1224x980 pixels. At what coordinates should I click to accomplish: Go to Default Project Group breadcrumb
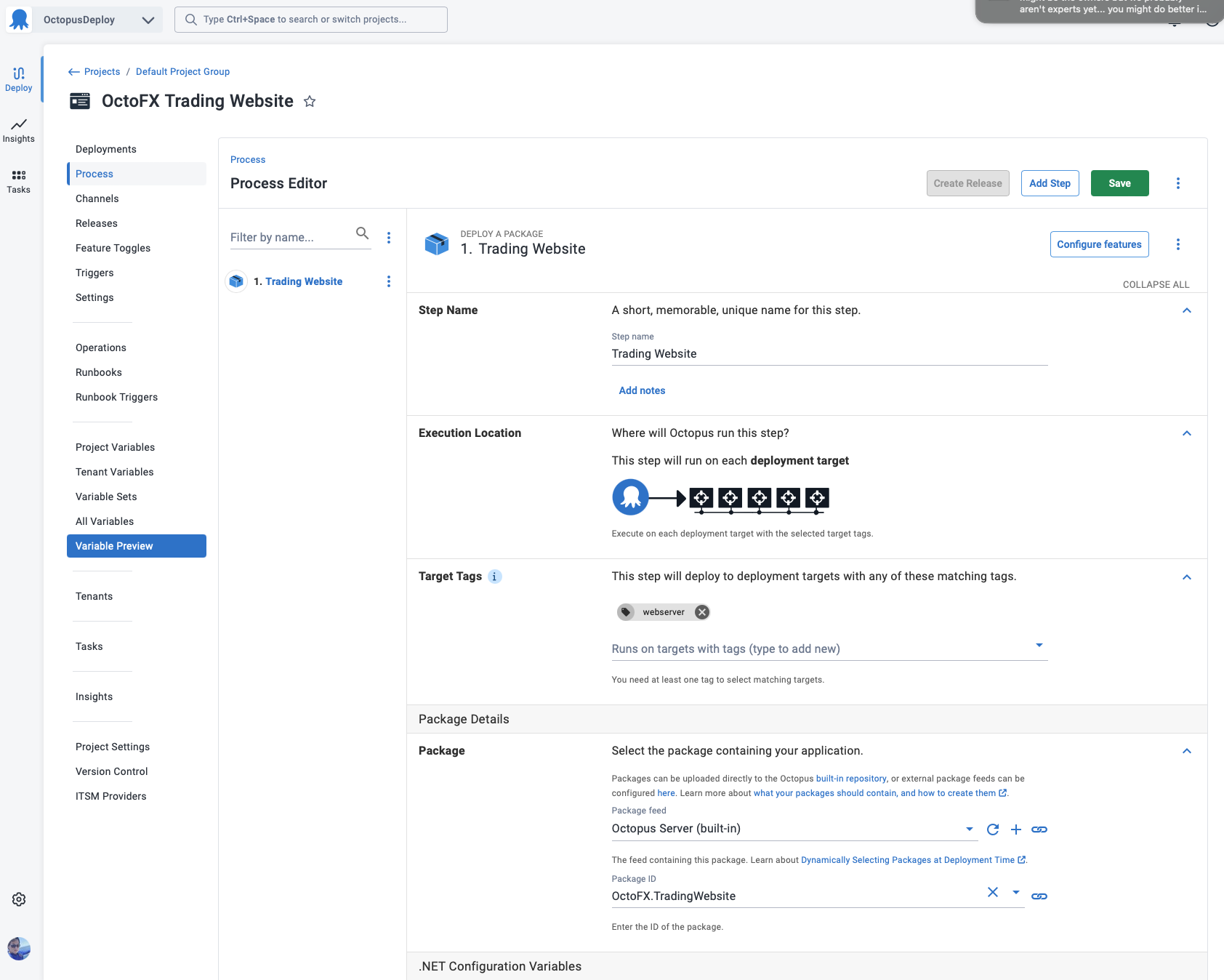coord(183,72)
